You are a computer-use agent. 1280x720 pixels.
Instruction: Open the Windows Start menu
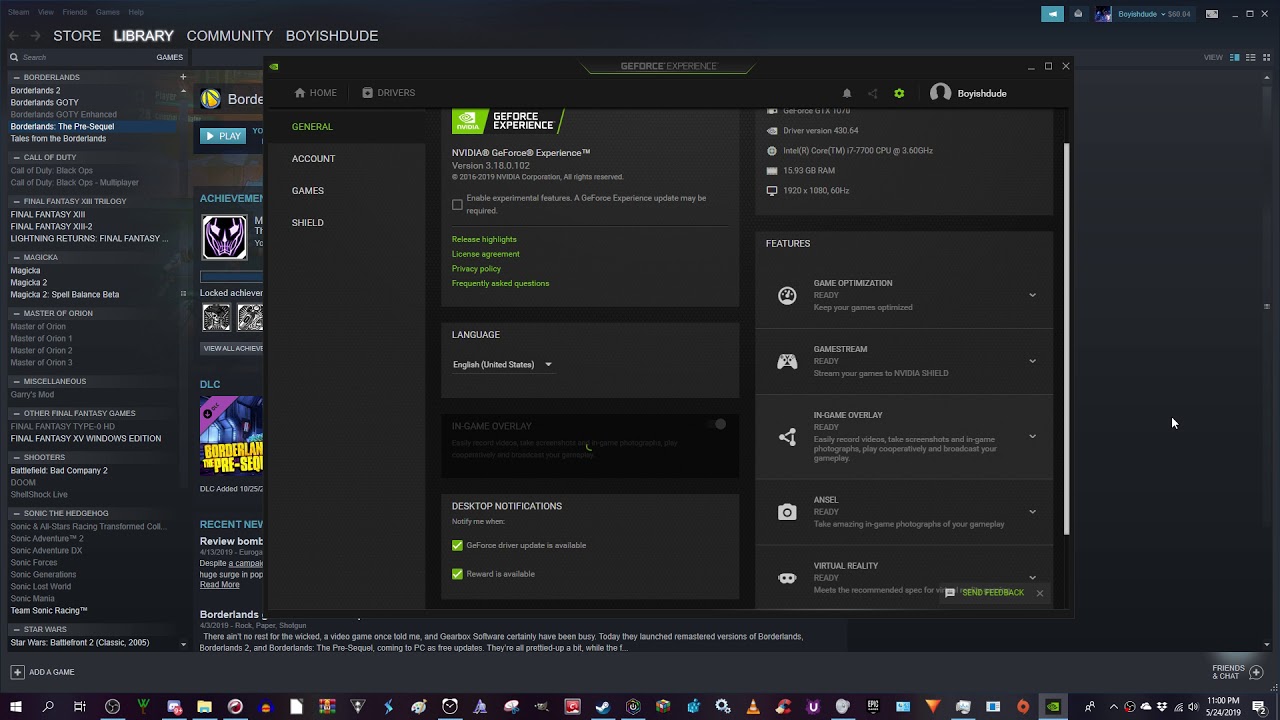coord(15,707)
